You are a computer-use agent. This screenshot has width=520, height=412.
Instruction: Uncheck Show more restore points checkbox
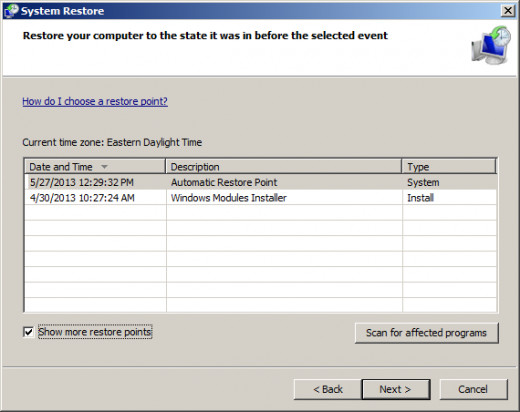tap(29, 332)
